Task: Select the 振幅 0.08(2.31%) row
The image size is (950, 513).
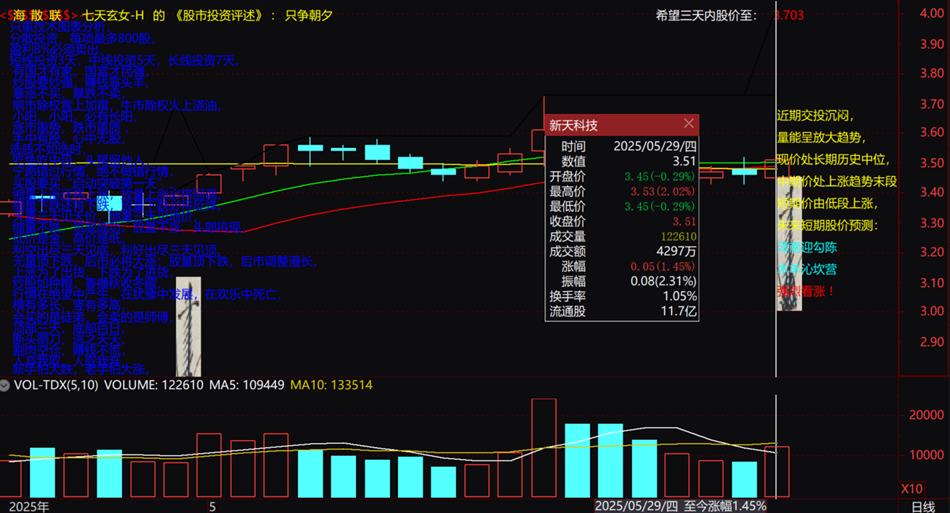Action: click(x=622, y=281)
